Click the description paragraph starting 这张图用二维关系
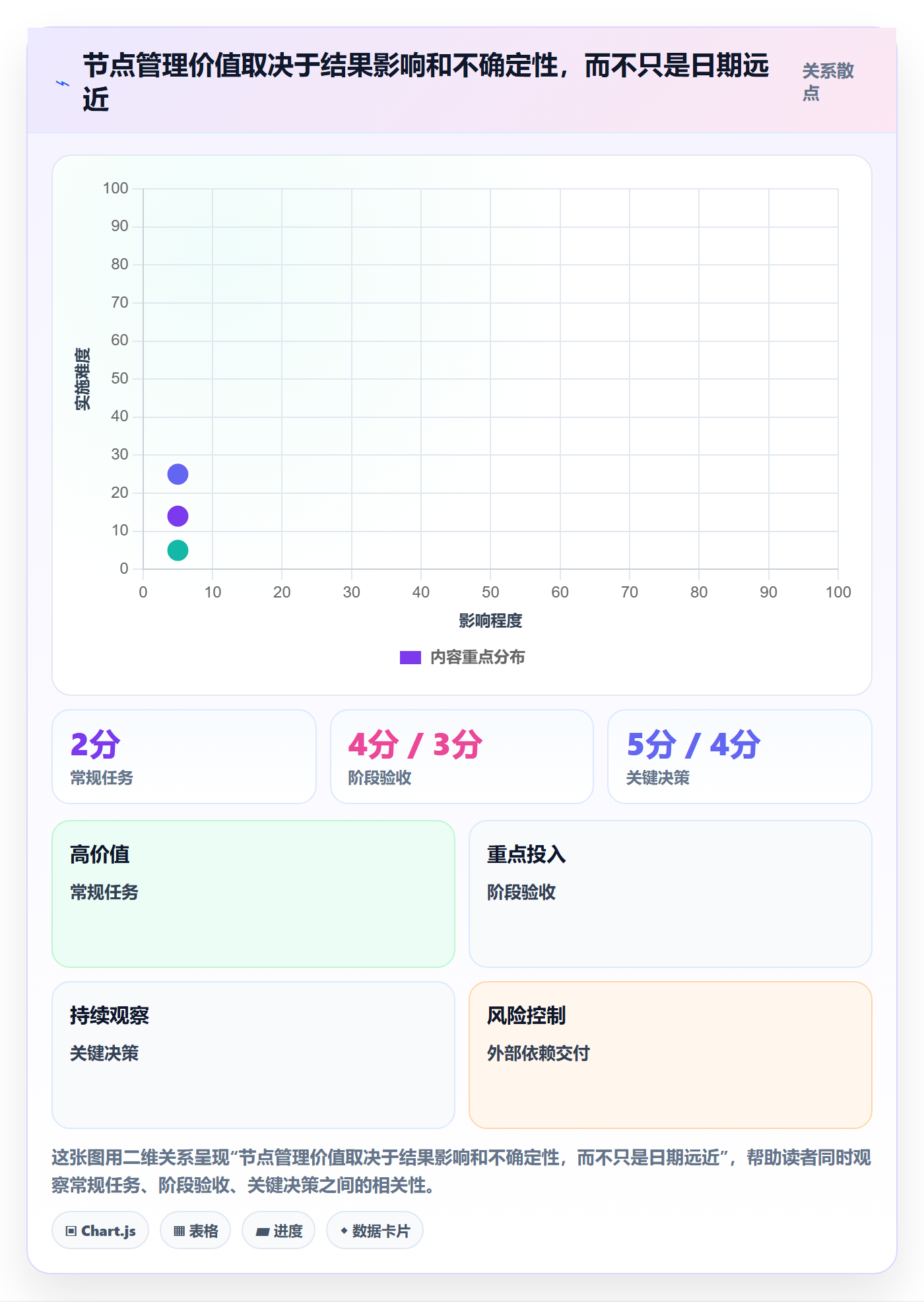Image resolution: width=924 pixels, height=1302 pixels. [461, 1171]
